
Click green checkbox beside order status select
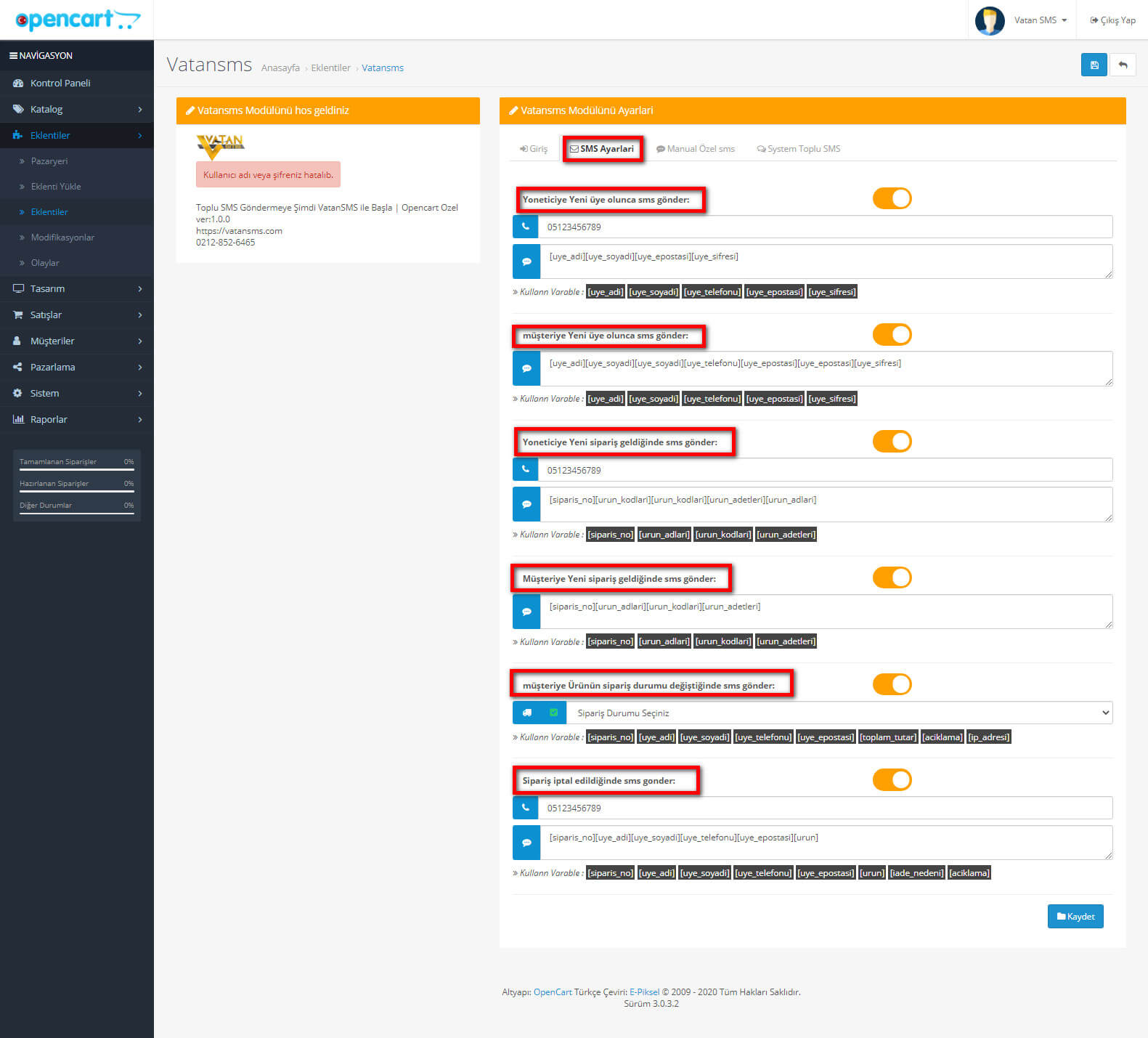tap(553, 713)
